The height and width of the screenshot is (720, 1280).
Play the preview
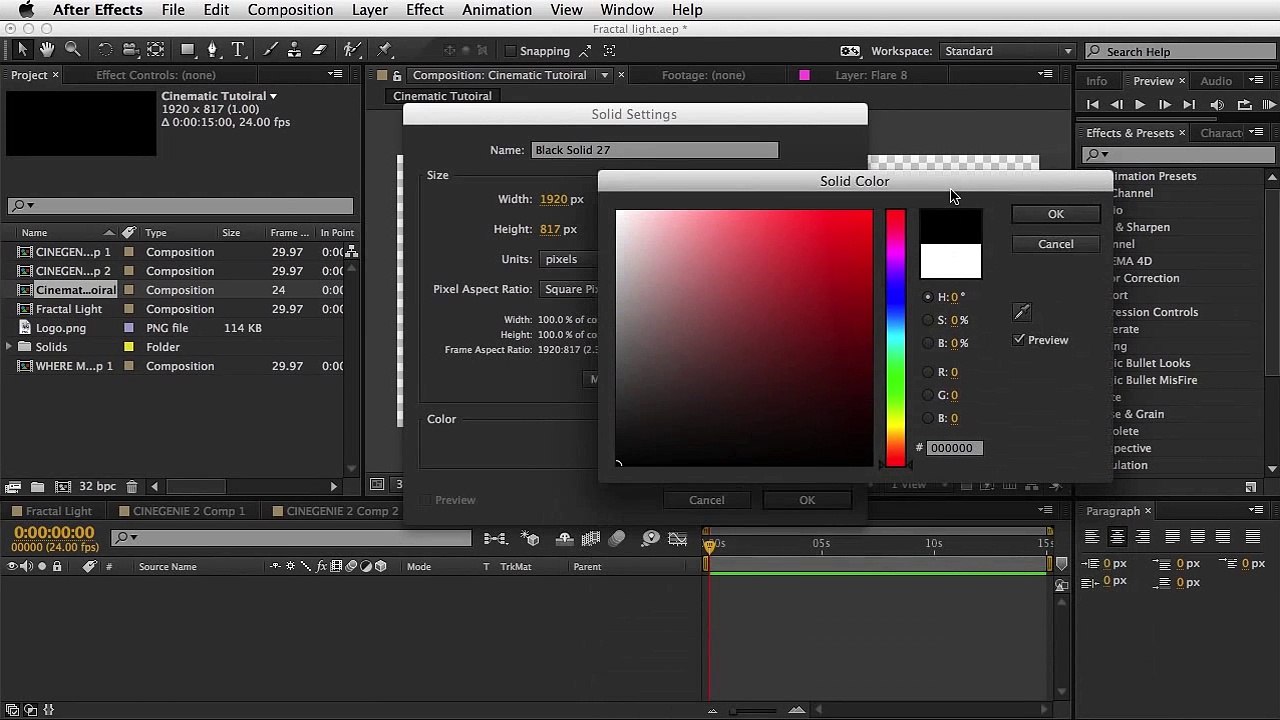coord(1140,105)
